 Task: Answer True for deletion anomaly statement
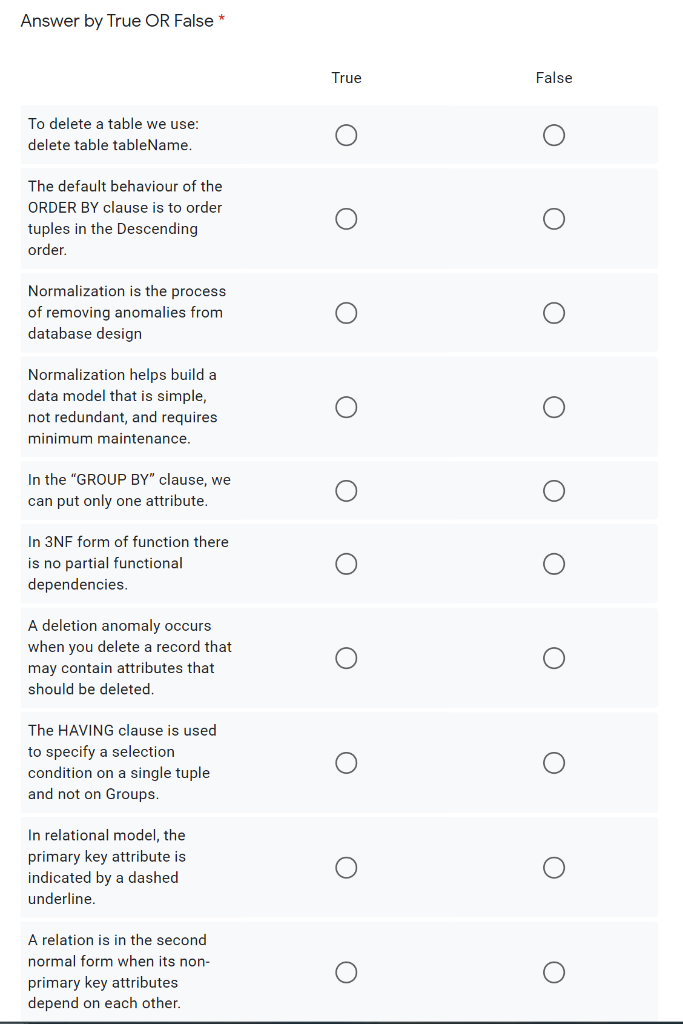(x=346, y=658)
